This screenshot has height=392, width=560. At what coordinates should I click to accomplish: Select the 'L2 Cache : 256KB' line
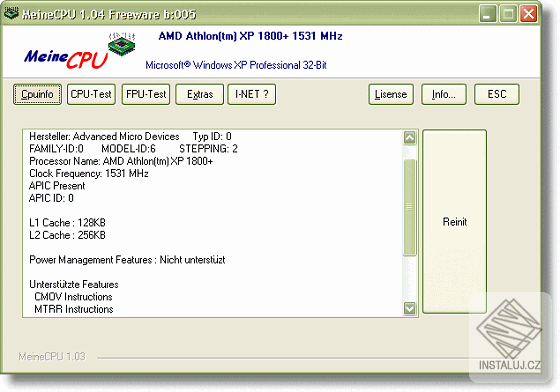(x=67, y=235)
